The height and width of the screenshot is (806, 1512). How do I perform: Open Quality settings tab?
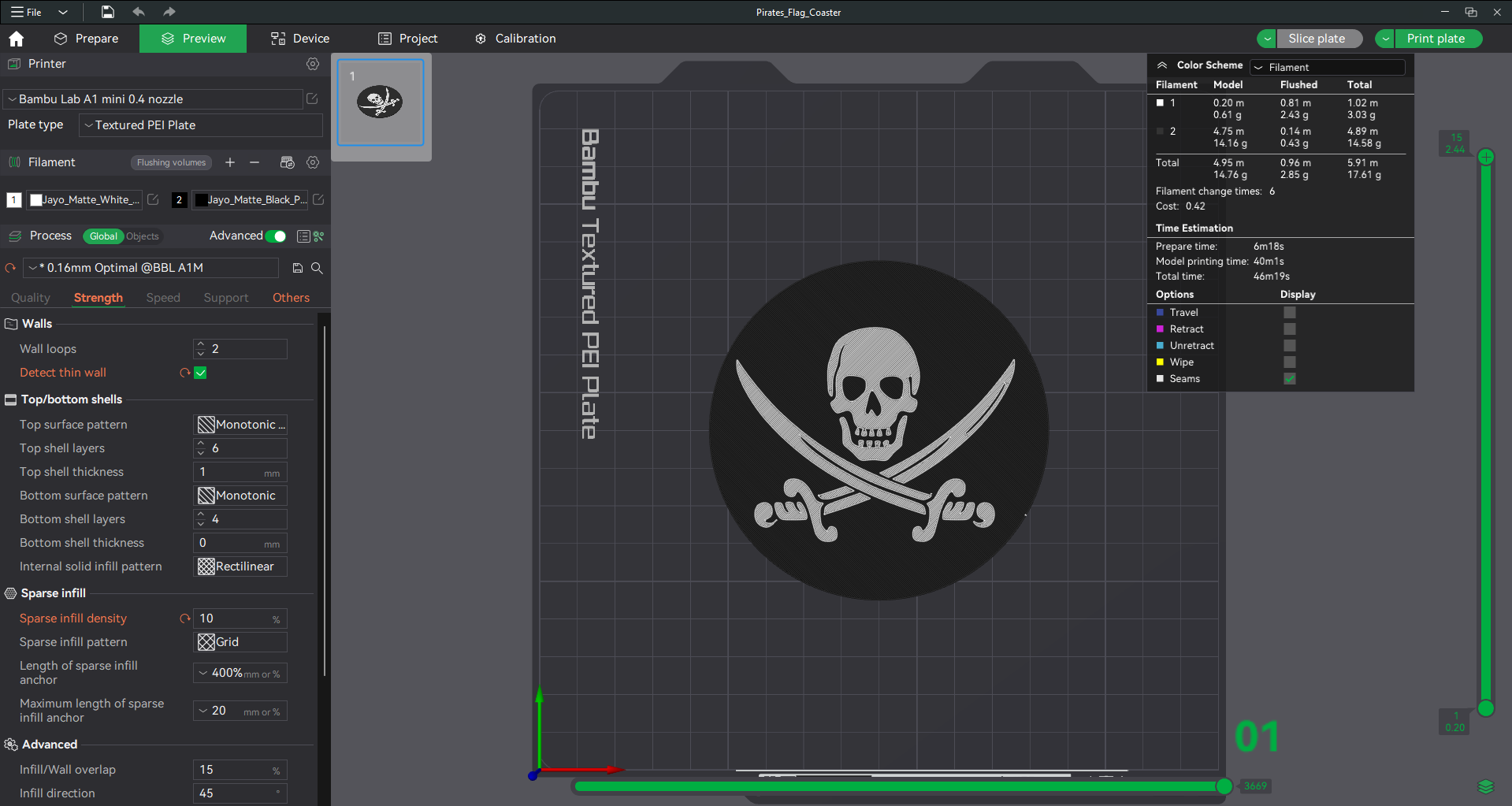coord(31,298)
